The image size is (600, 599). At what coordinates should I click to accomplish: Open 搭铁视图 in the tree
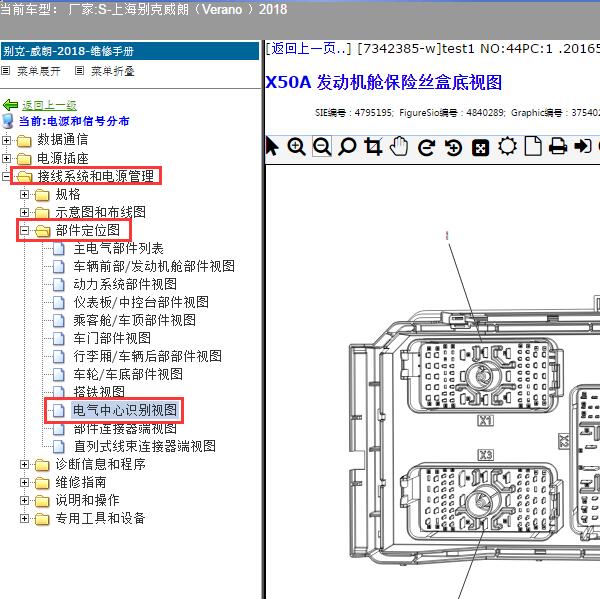(x=99, y=392)
